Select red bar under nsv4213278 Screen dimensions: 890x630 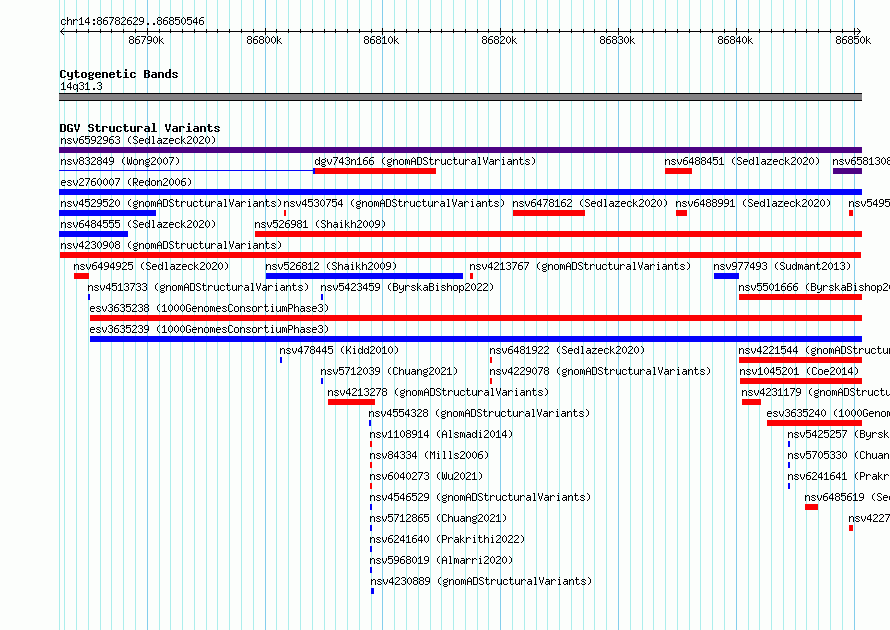tap(351, 402)
